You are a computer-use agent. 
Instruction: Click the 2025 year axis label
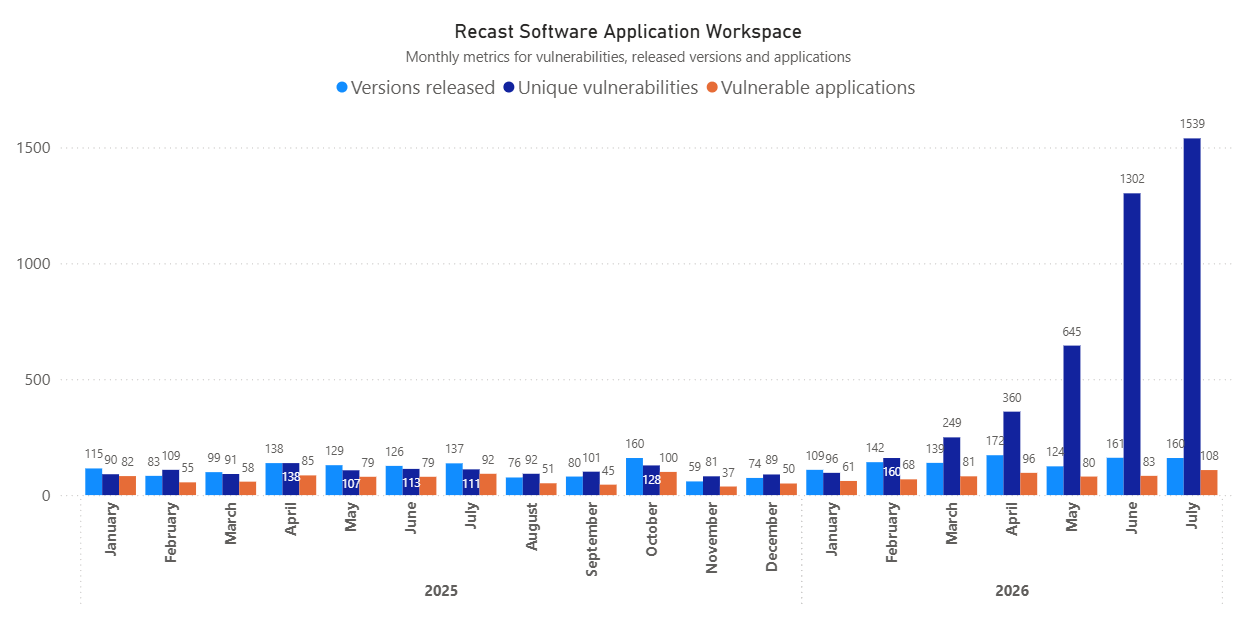tap(441, 591)
